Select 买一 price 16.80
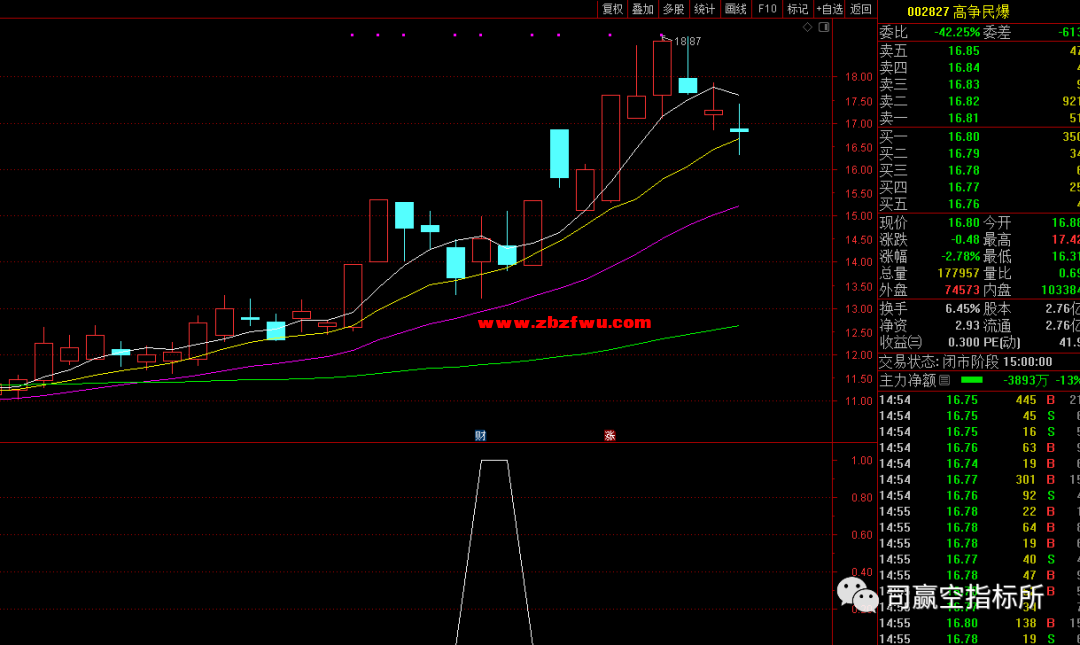1080x645 pixels. point(964,136)
